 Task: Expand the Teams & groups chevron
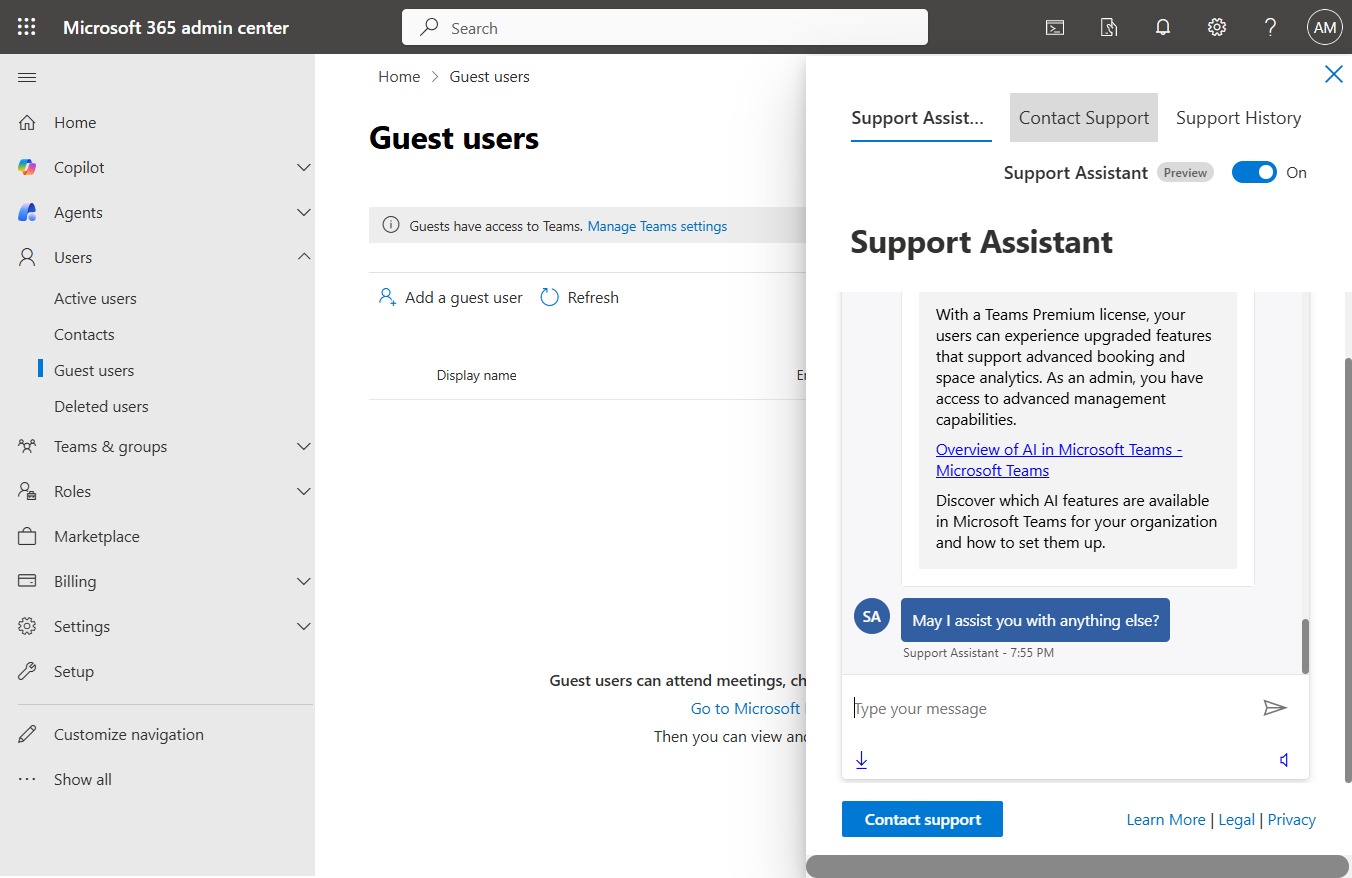point(304,446)
